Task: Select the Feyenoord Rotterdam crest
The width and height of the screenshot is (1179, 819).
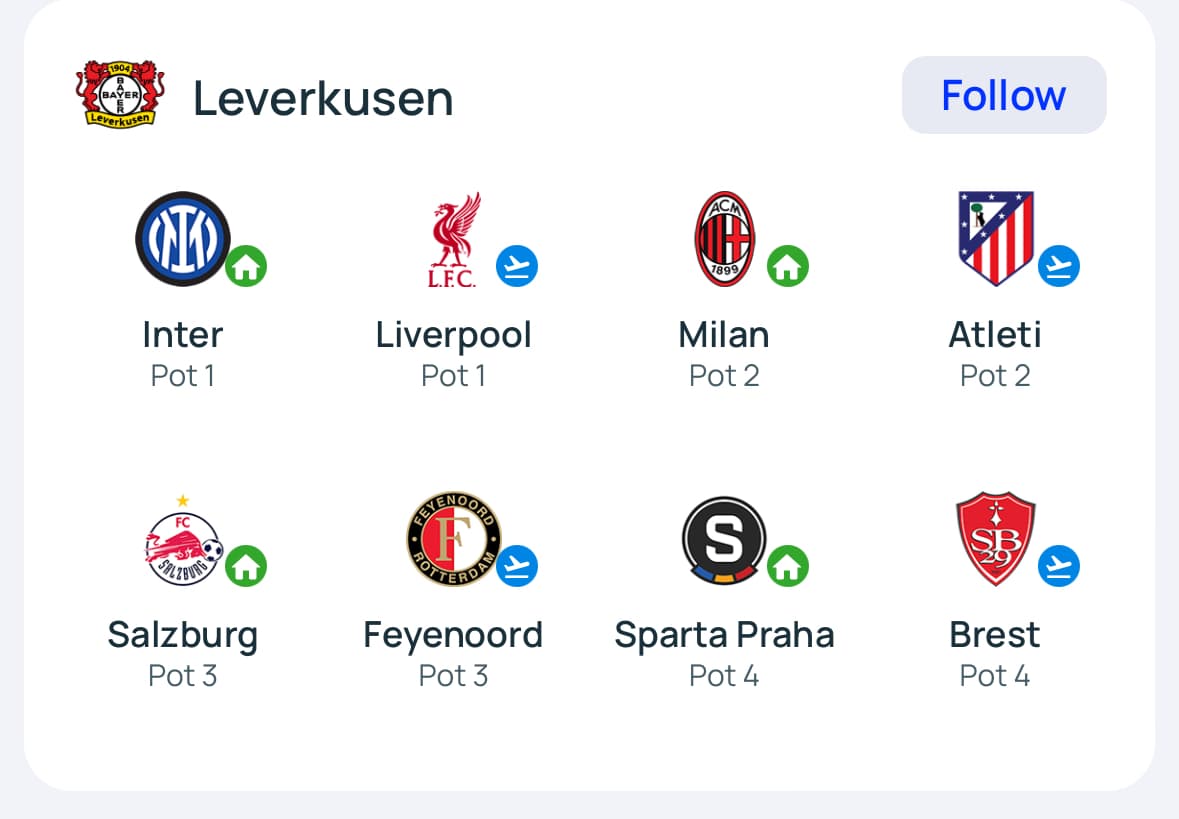Action: pyautogui.click(x=453, y=539)
